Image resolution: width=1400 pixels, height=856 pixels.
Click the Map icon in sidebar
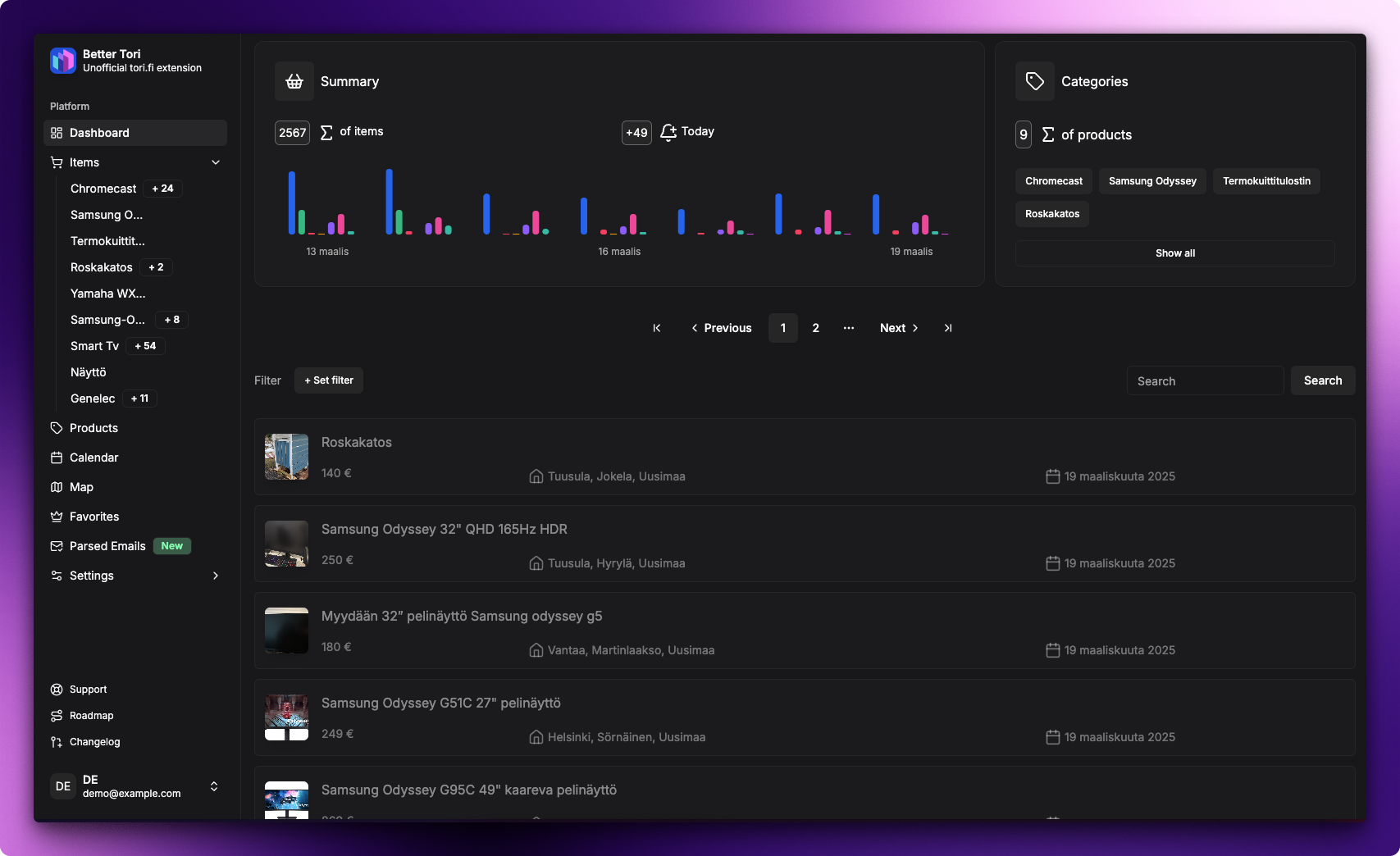(x=57, y=487)
